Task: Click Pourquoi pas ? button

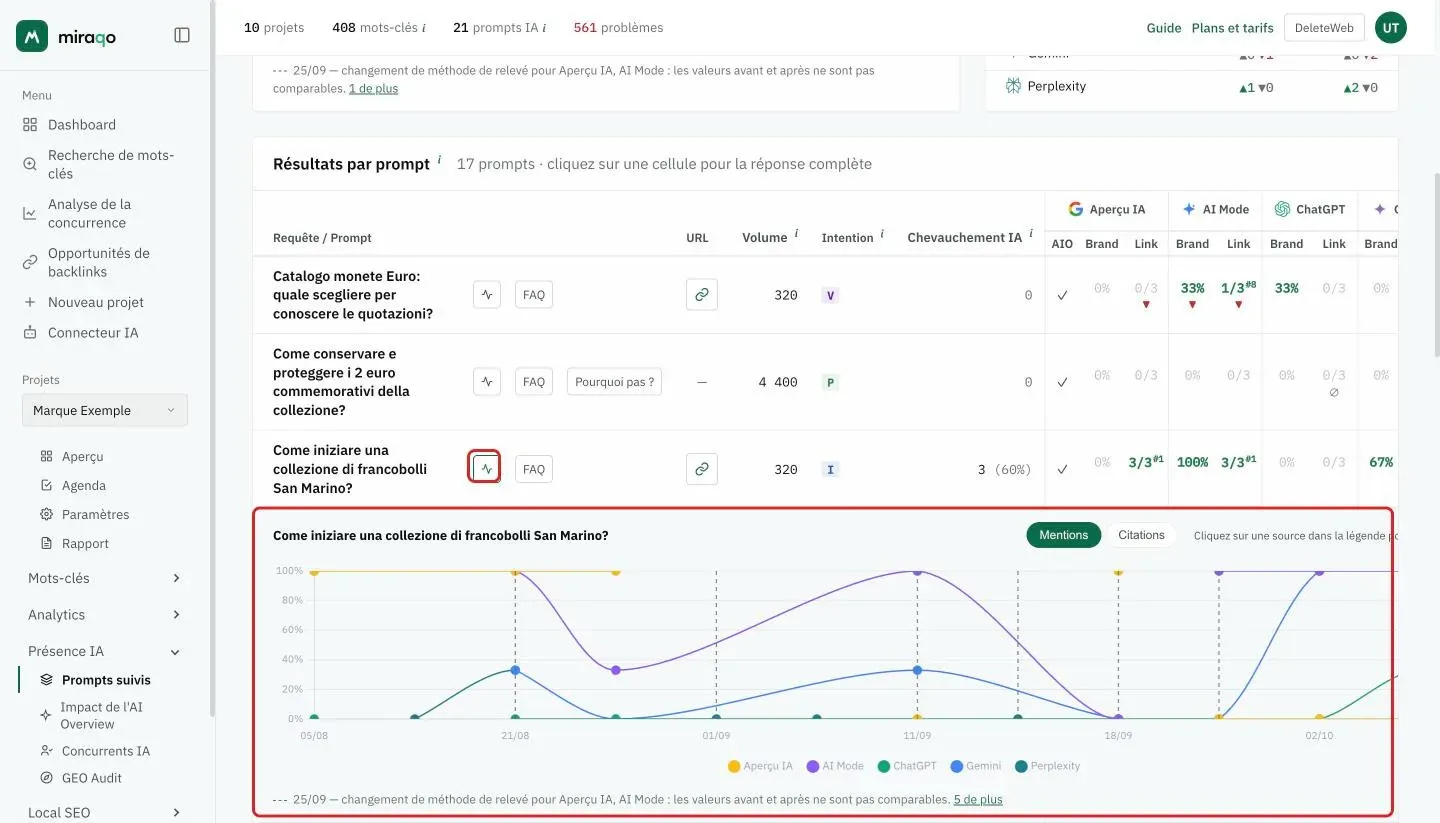Action: click(x=614, y=382)
